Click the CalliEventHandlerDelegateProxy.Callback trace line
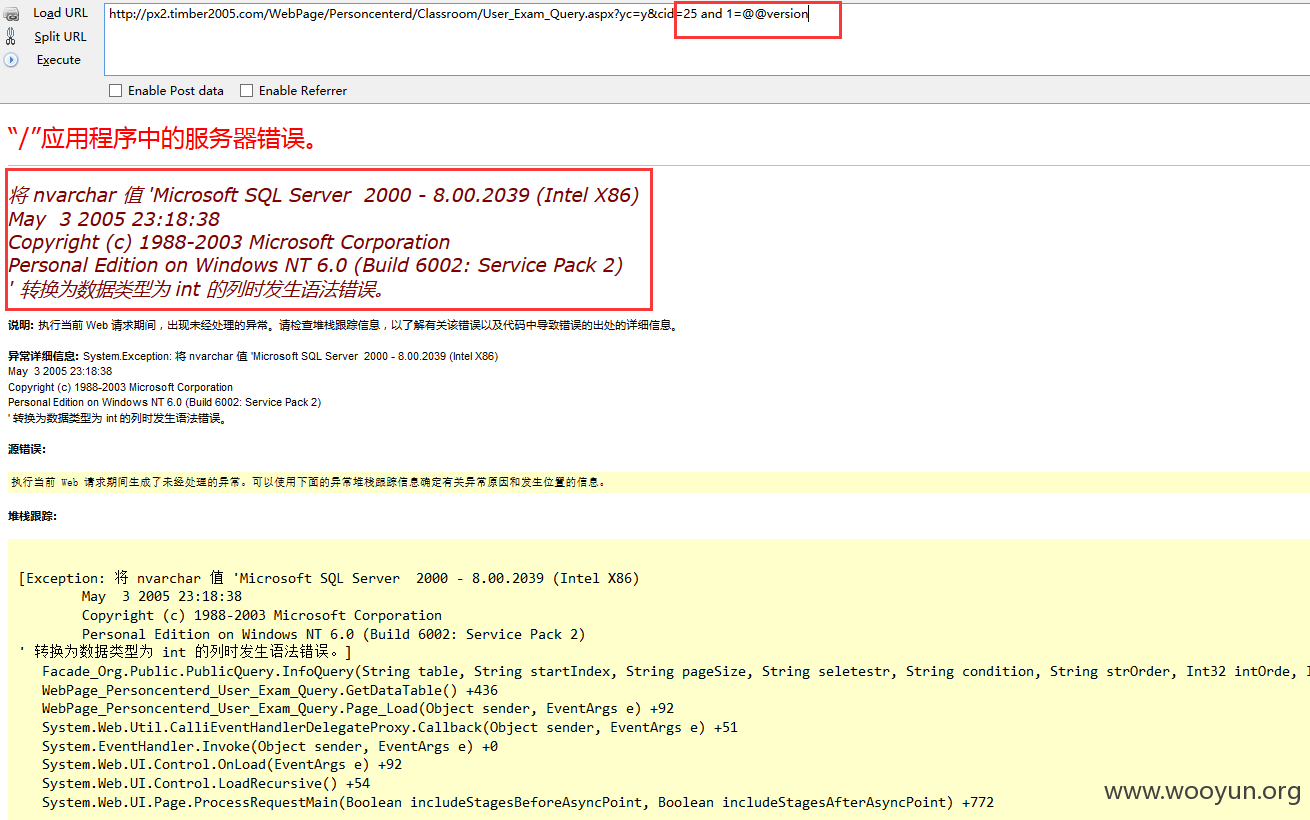This screenshot has width=1310, height=820. tap(390, 728)
